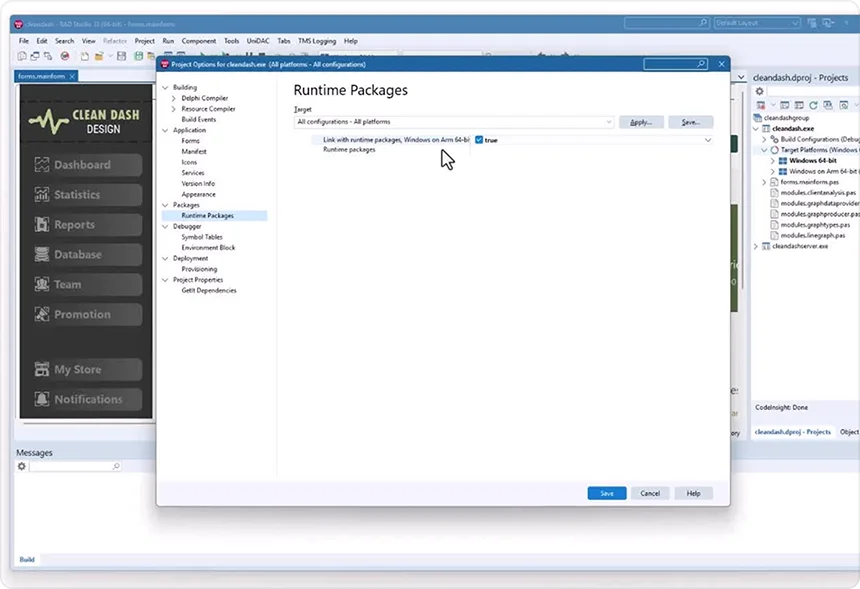This screenshot has height=589, width=860.
Task: Open the TMS Logging menu
Action: 317,41
